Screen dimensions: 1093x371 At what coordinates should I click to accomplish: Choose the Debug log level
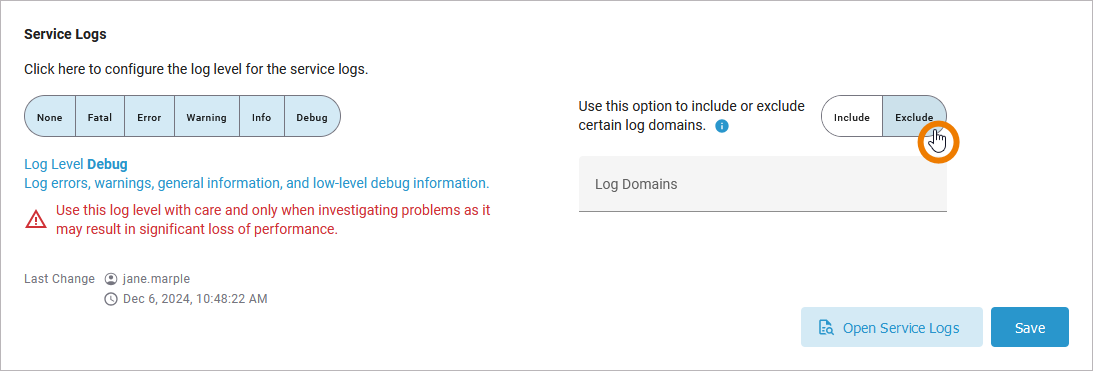point(312,117)
